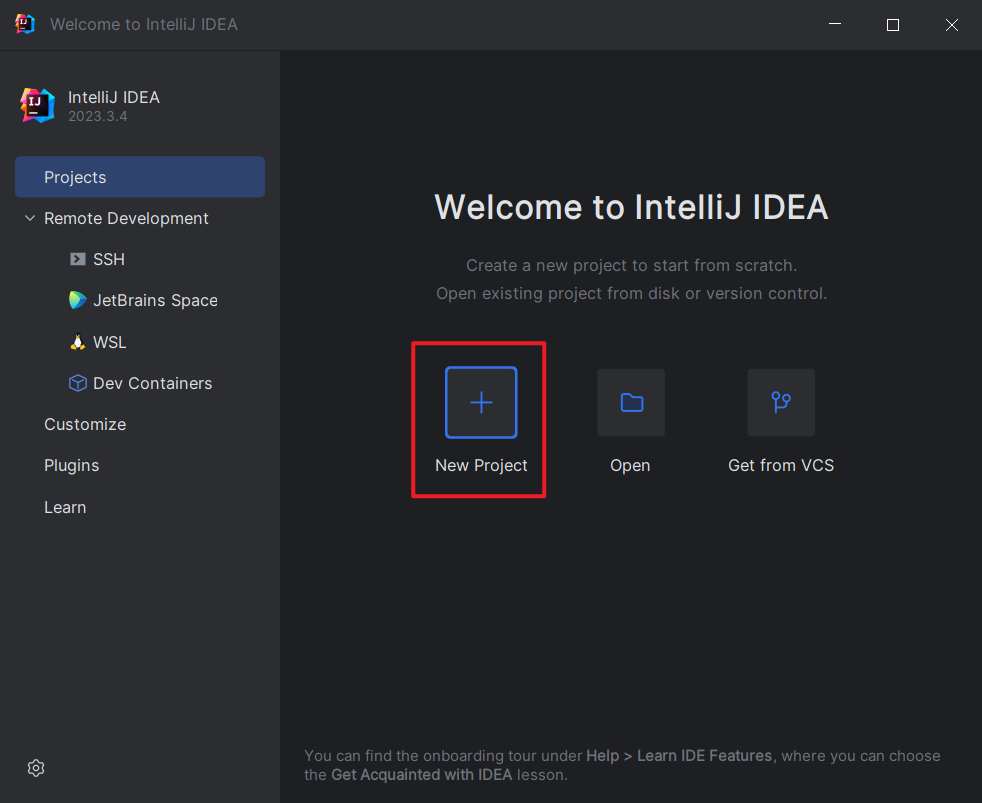982x803 pixels.
Task: Click the IntelliJ IDEA logo in sidebar
Action: click(37, 104)
